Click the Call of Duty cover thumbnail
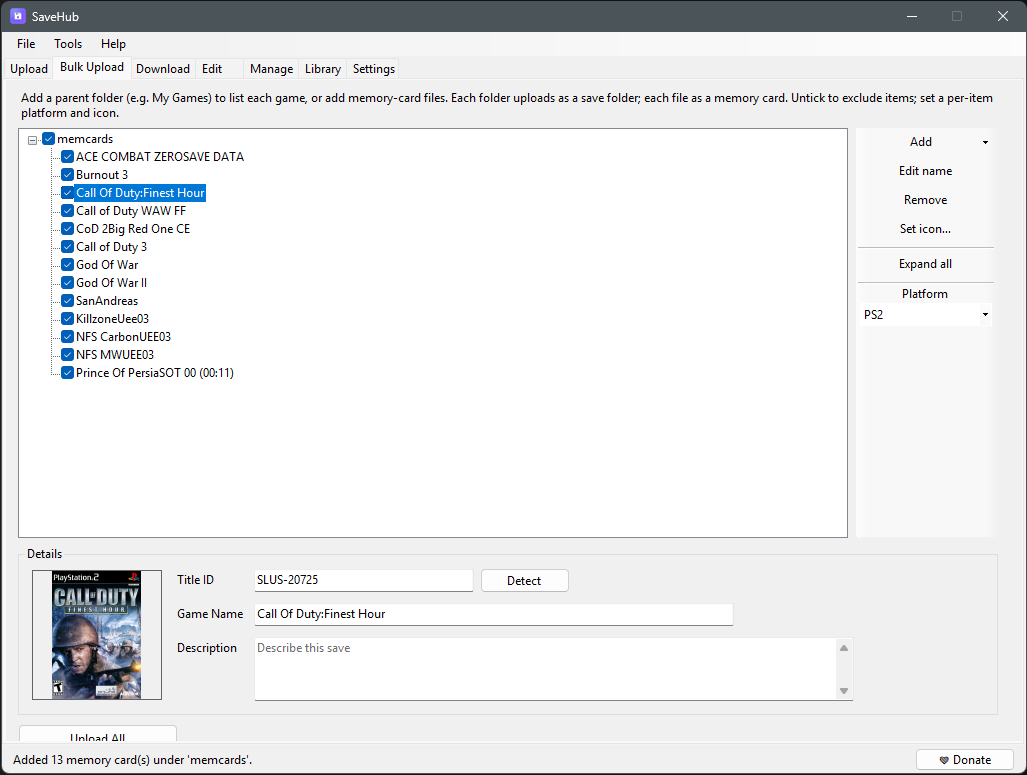Screen dimensions: 1027x775 (x=97, y=635)
